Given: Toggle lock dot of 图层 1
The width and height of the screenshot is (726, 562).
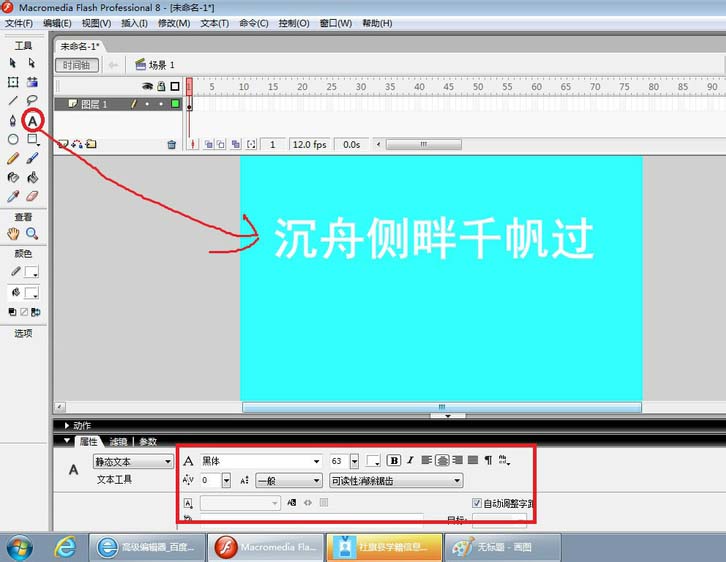Looking at the screenshot, I should coord(161,104).
